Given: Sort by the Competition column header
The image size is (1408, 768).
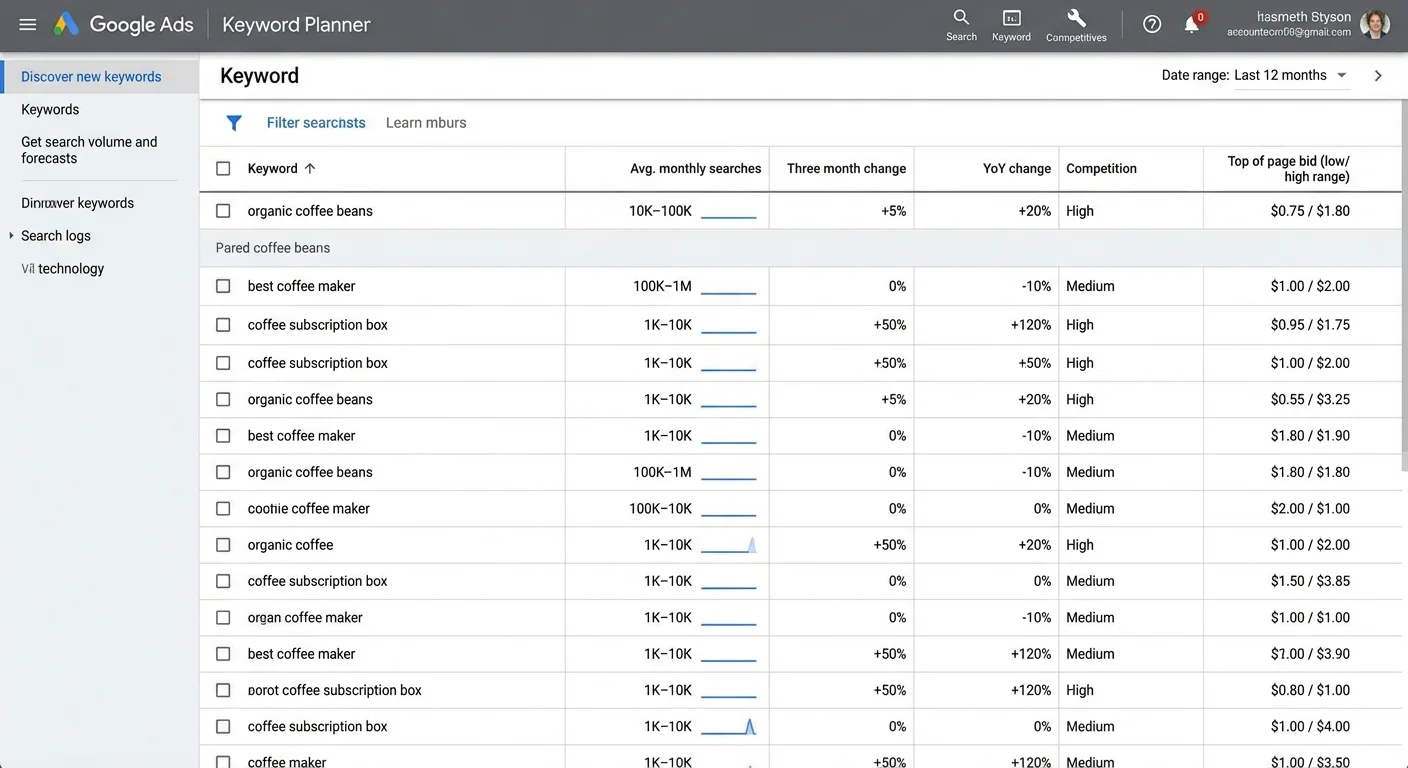Looking at the screenshot, I should (1101, 168).
